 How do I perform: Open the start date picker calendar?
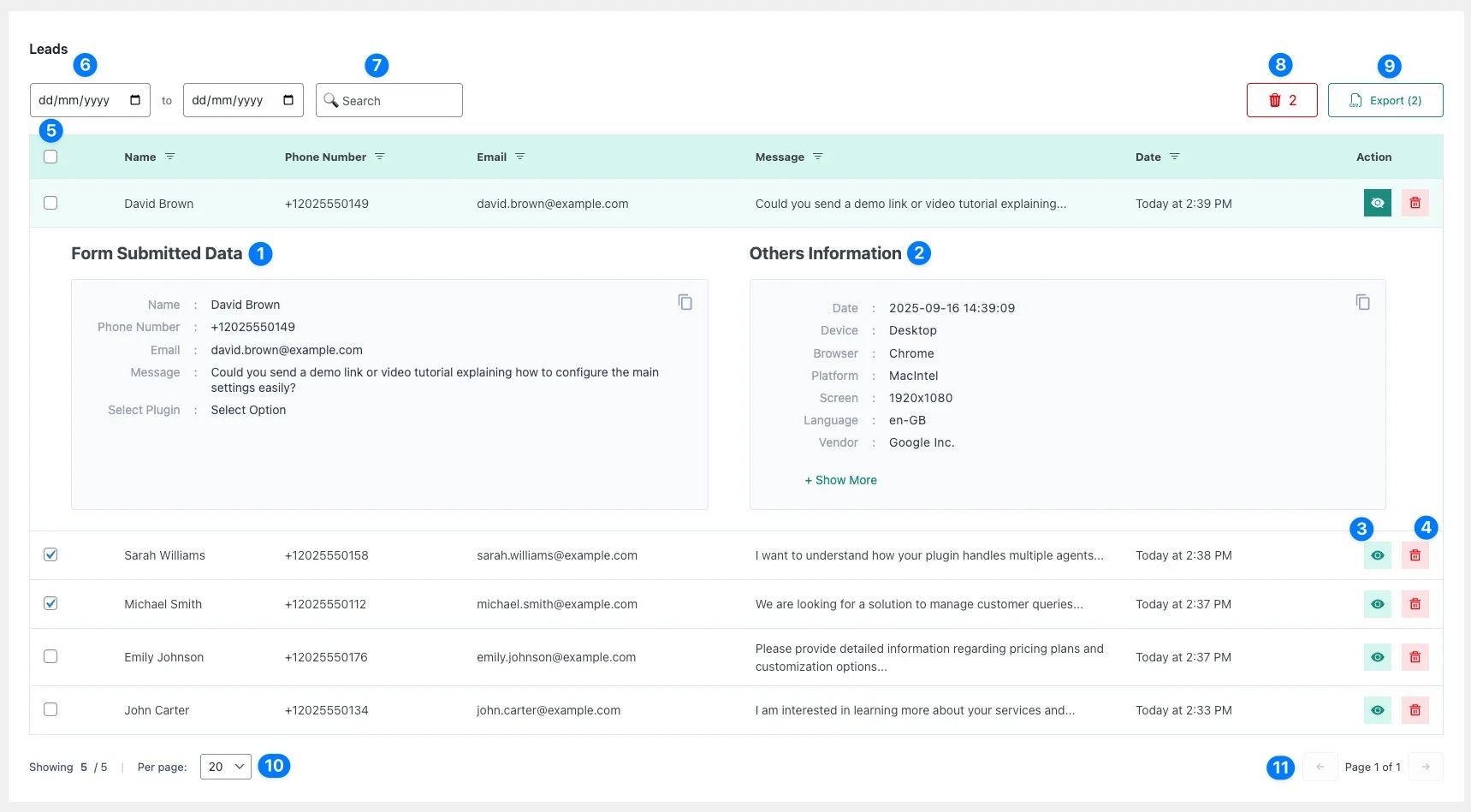click(x=135, y=100)
